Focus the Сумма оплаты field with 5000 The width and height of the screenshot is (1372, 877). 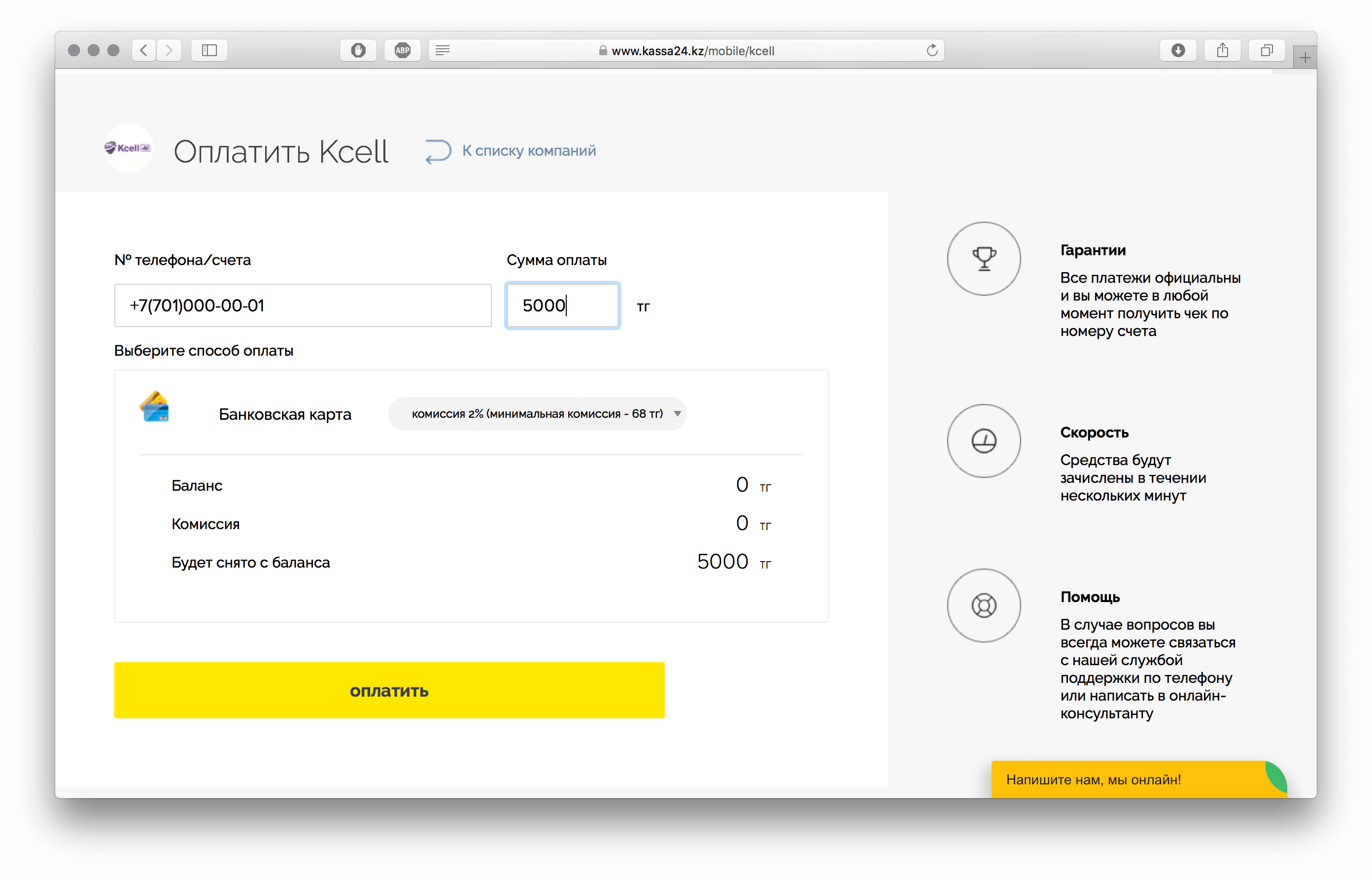point(562,305)
